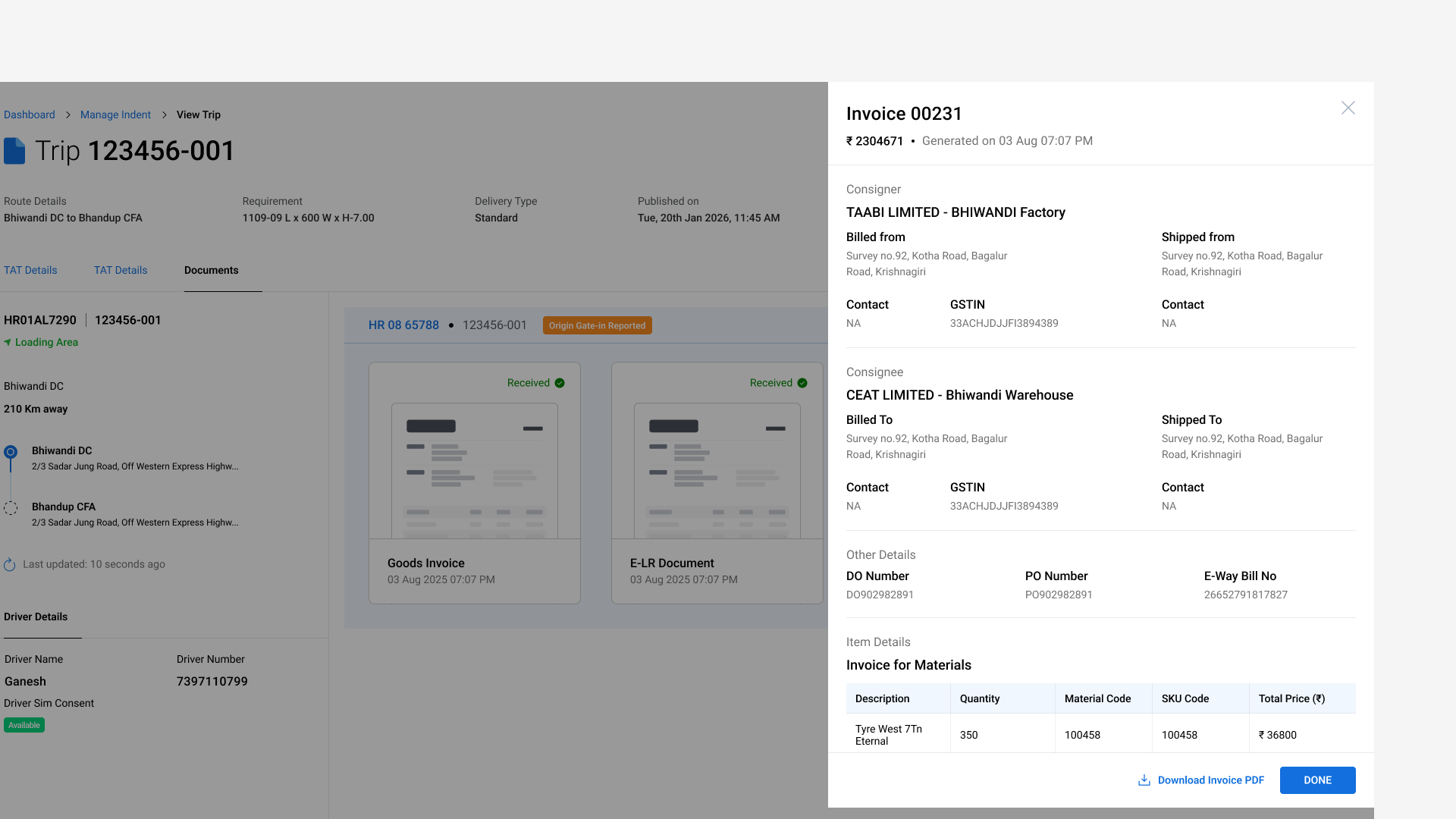Click the PO Number value PO902982891
The image size is (1456, 819).
pyautogui.click(x=1059, y=595)
